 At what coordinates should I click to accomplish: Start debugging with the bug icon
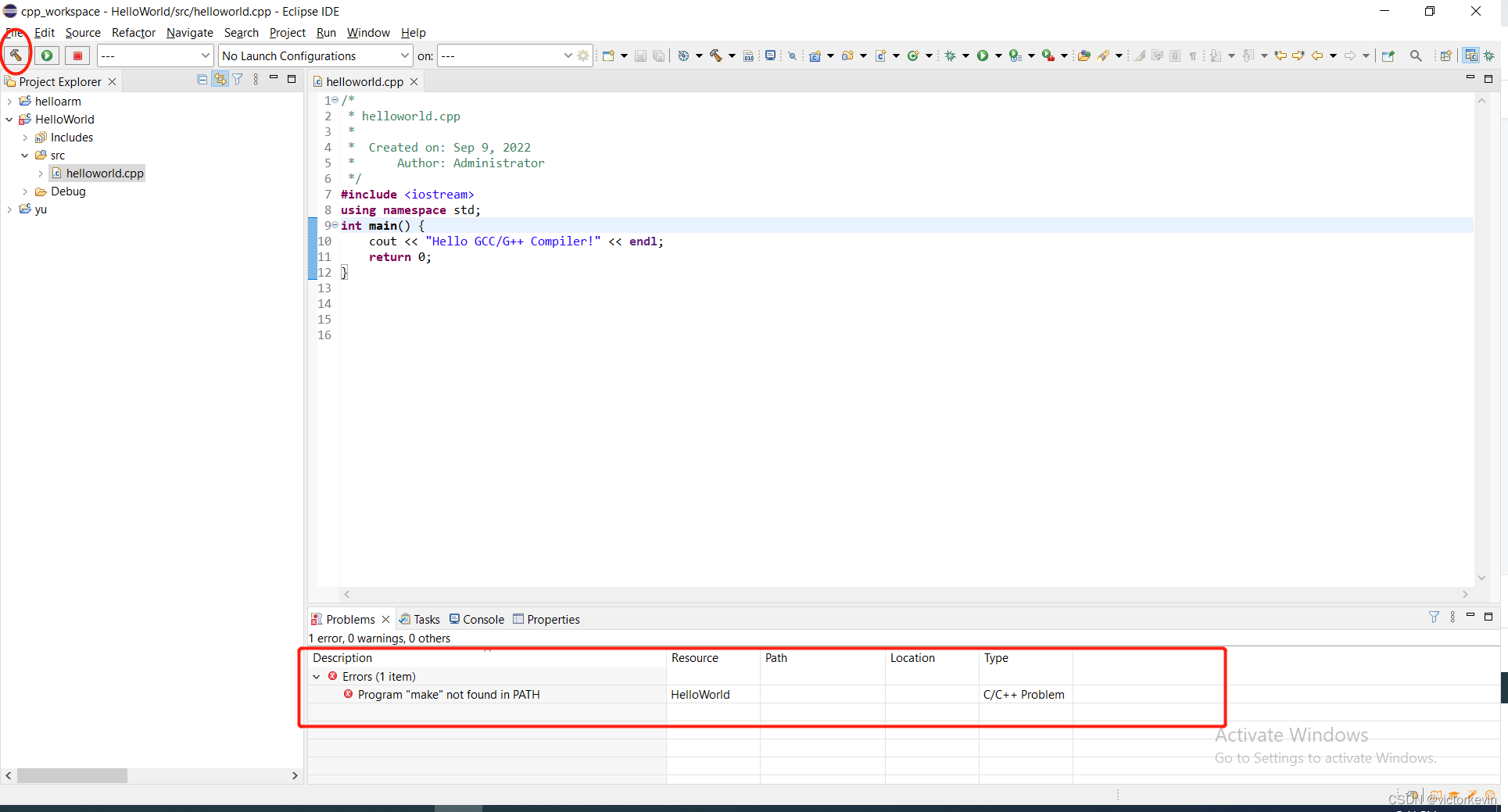tap(949, 55)
